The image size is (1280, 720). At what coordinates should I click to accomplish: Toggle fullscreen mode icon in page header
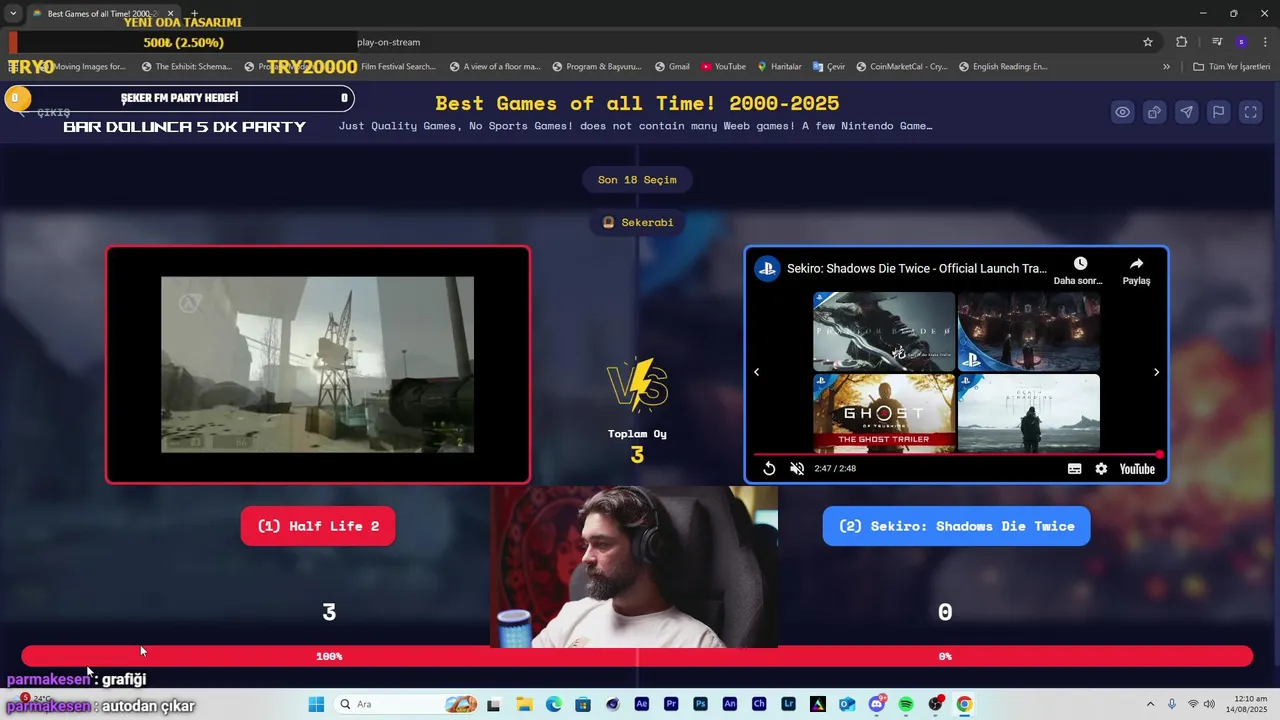tap(1251, 112)
